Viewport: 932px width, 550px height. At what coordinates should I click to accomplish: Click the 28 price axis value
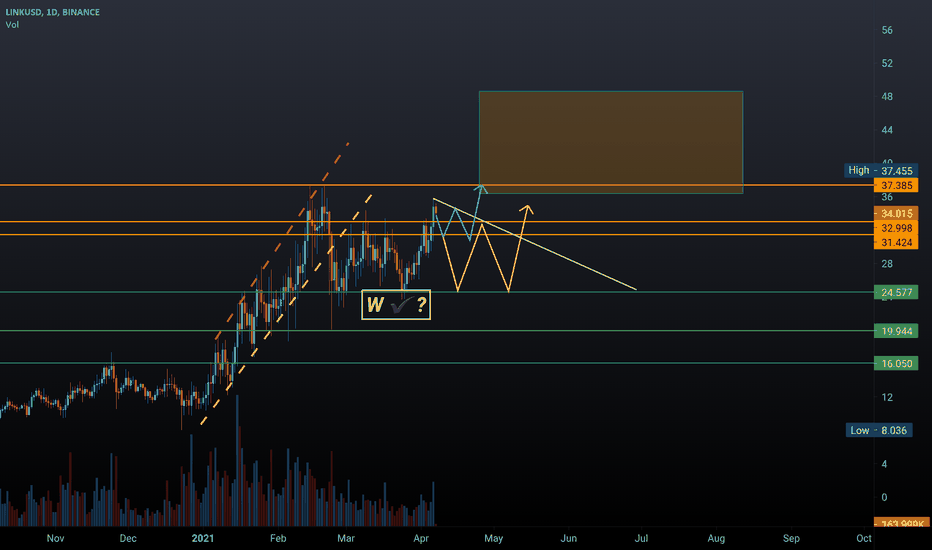tap(887, 263)
